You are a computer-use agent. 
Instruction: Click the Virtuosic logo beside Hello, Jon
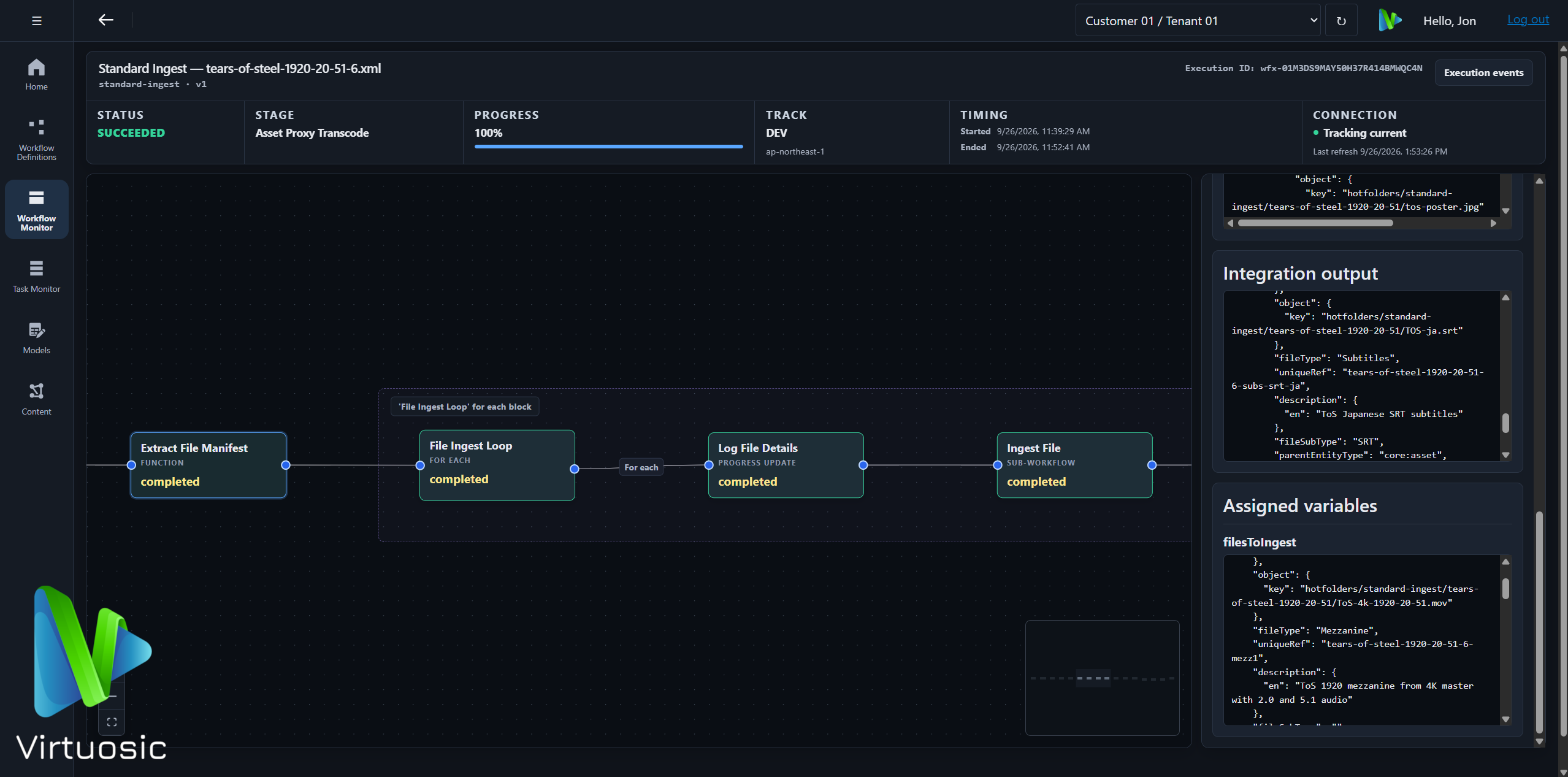(x=1390, y=20)
